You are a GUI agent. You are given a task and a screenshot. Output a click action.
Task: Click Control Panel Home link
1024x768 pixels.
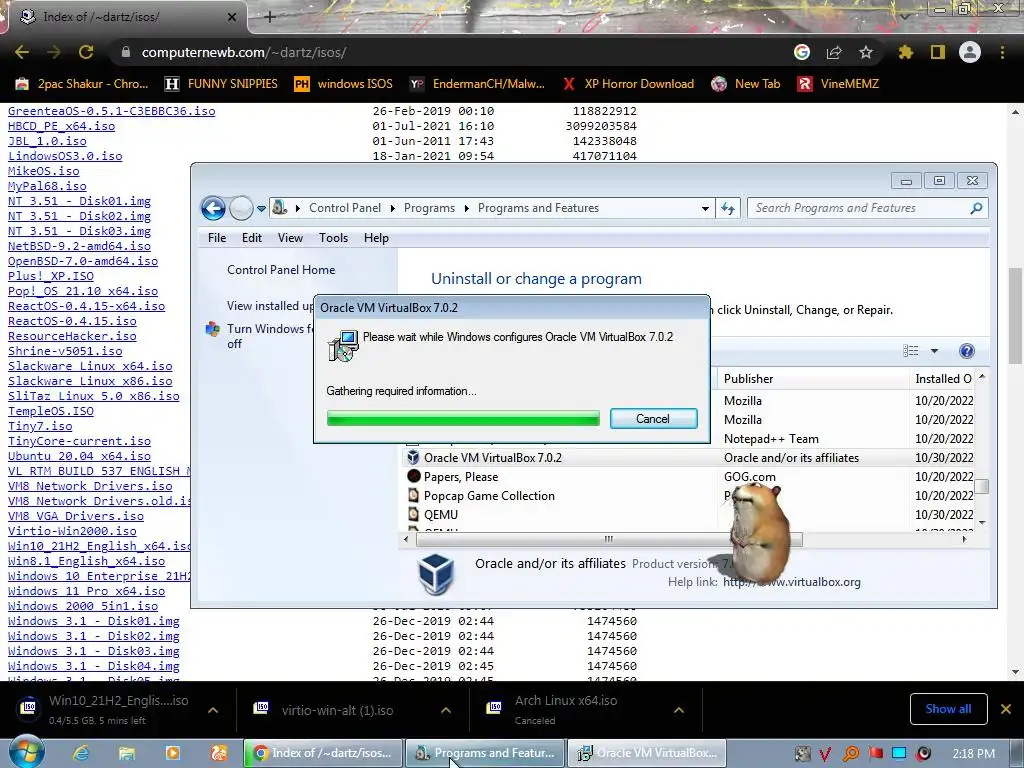point(281,270)
